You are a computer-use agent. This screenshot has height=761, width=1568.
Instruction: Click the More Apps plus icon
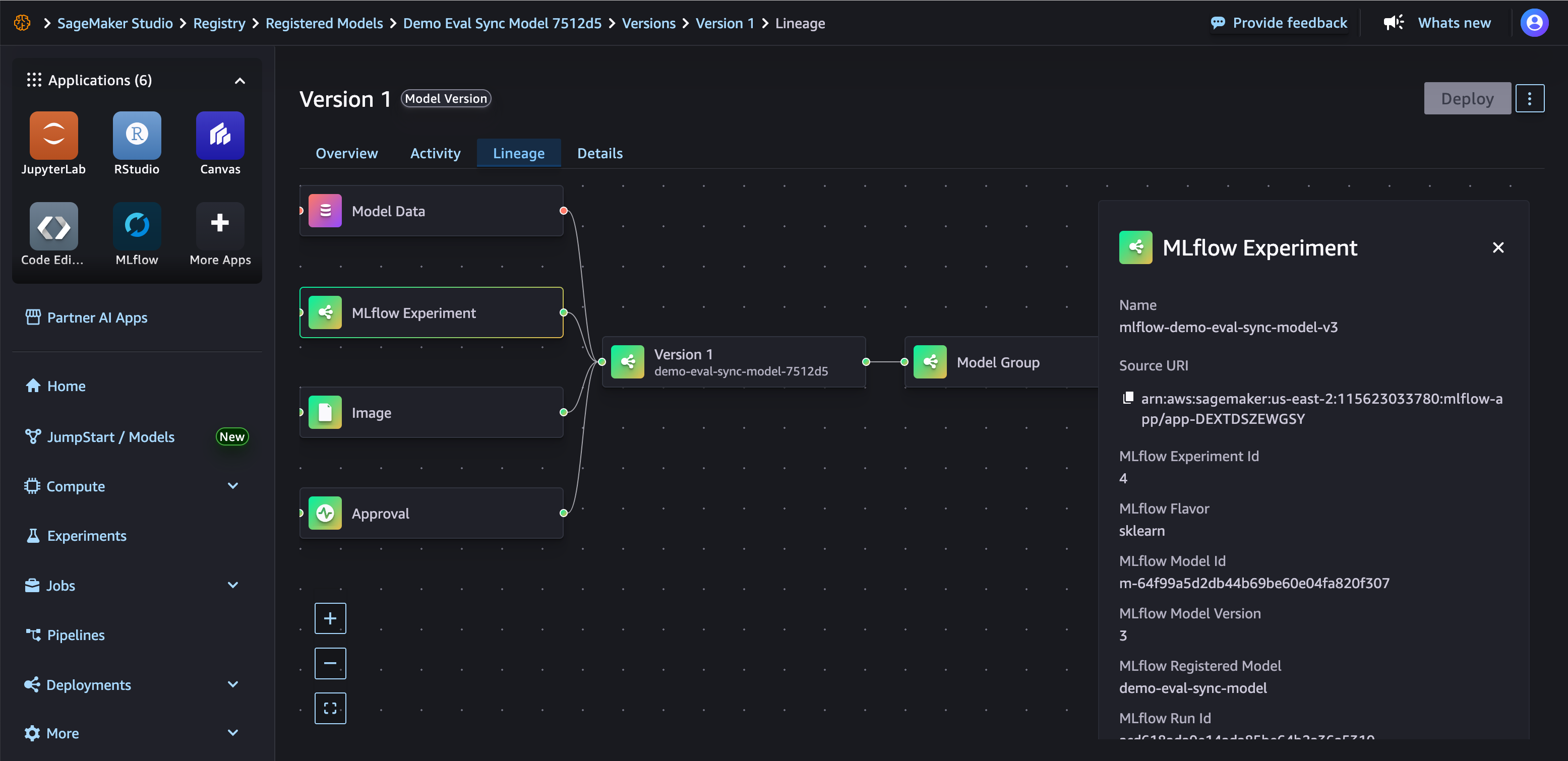(x=220, y=223)
